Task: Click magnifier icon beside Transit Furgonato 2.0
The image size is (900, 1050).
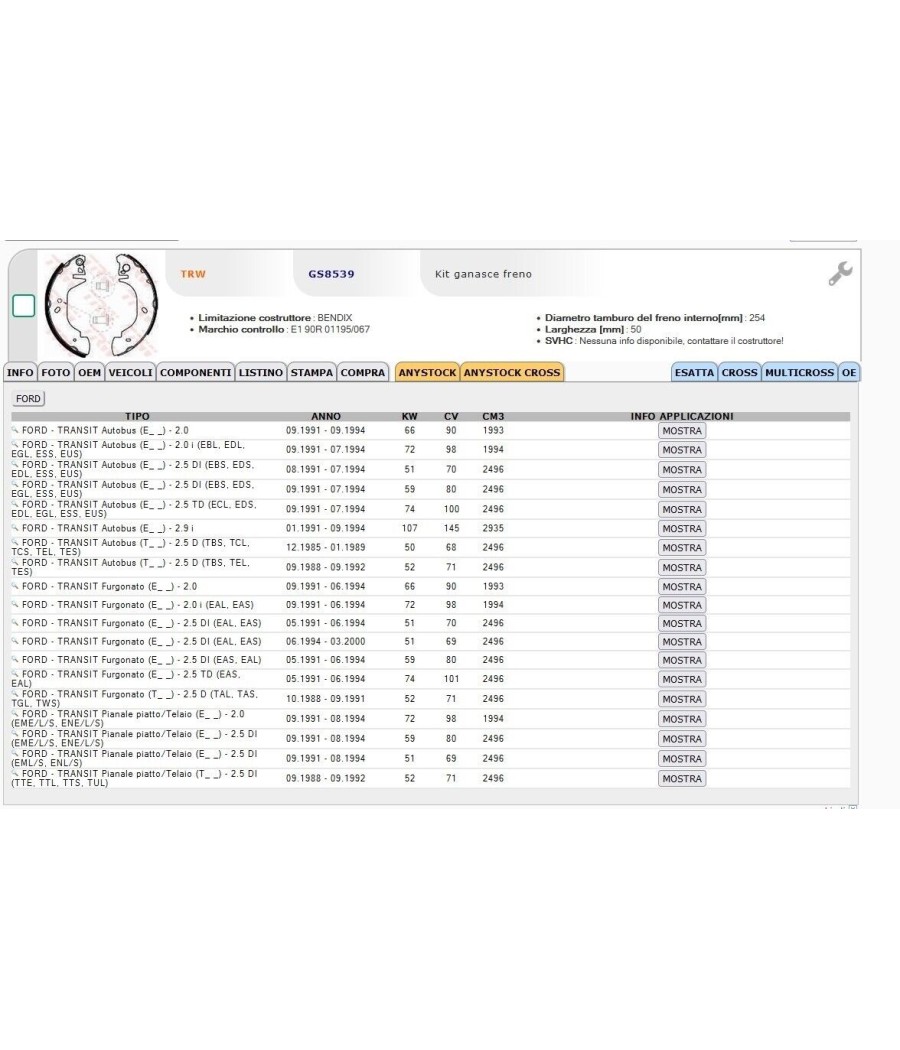Action: (15, 586)
